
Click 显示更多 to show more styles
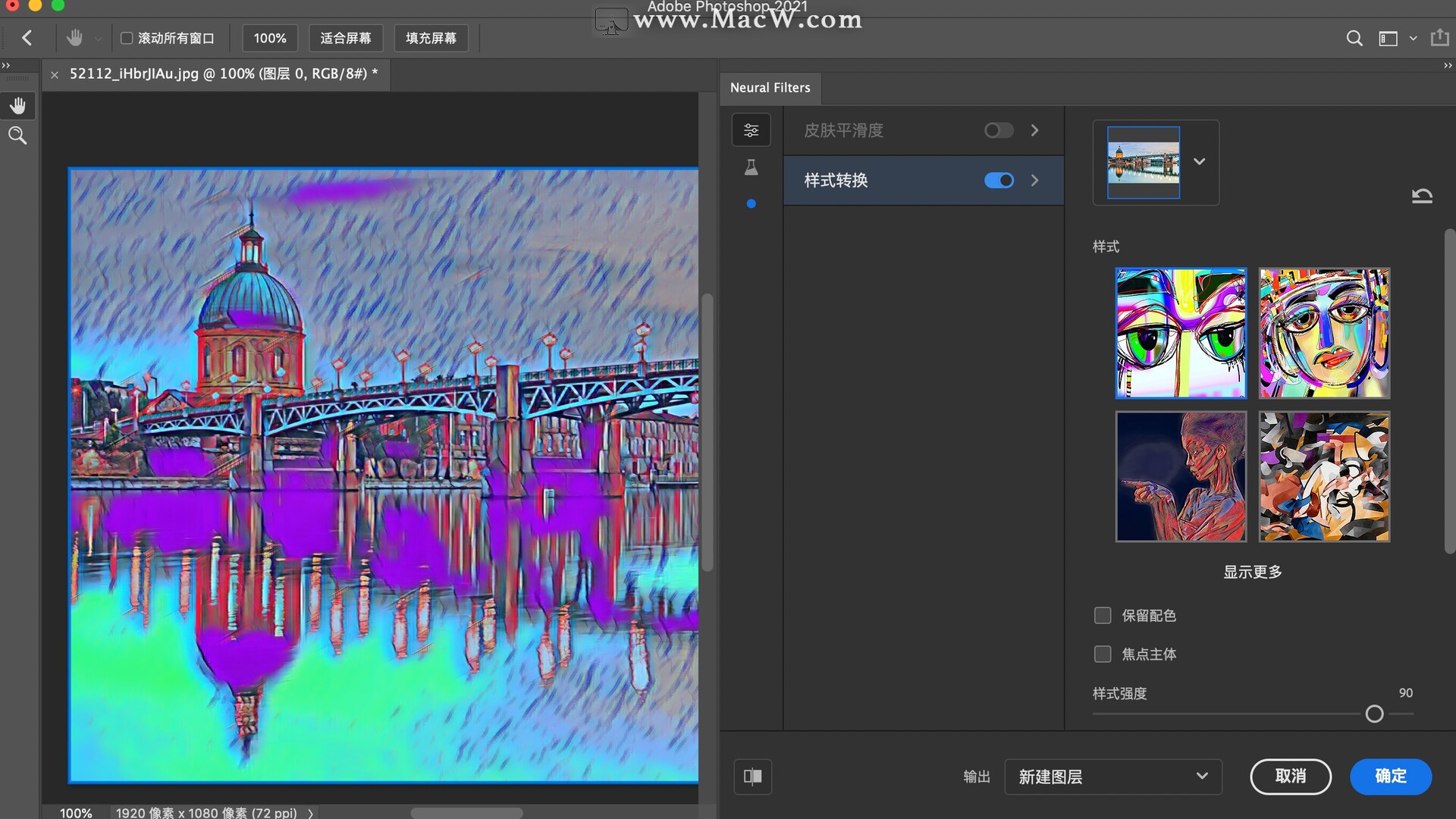tap(1252, 572)
